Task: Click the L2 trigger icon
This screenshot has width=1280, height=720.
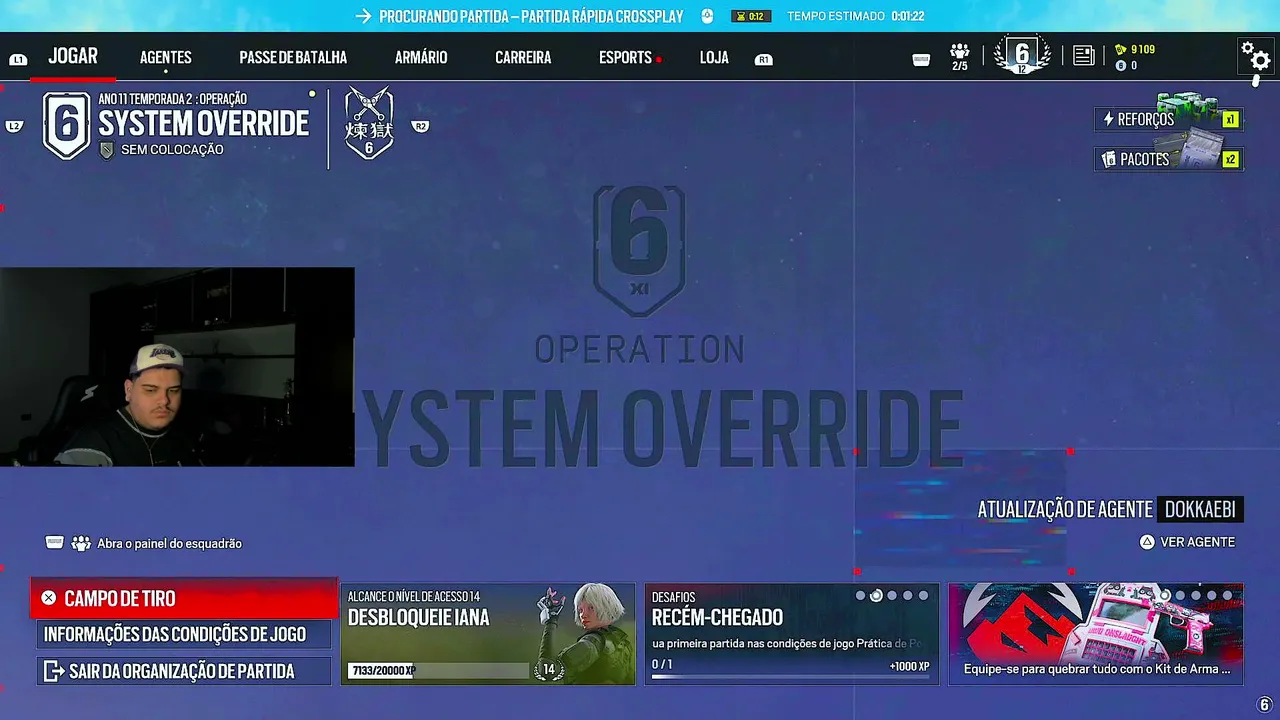Action: [14, 126]
